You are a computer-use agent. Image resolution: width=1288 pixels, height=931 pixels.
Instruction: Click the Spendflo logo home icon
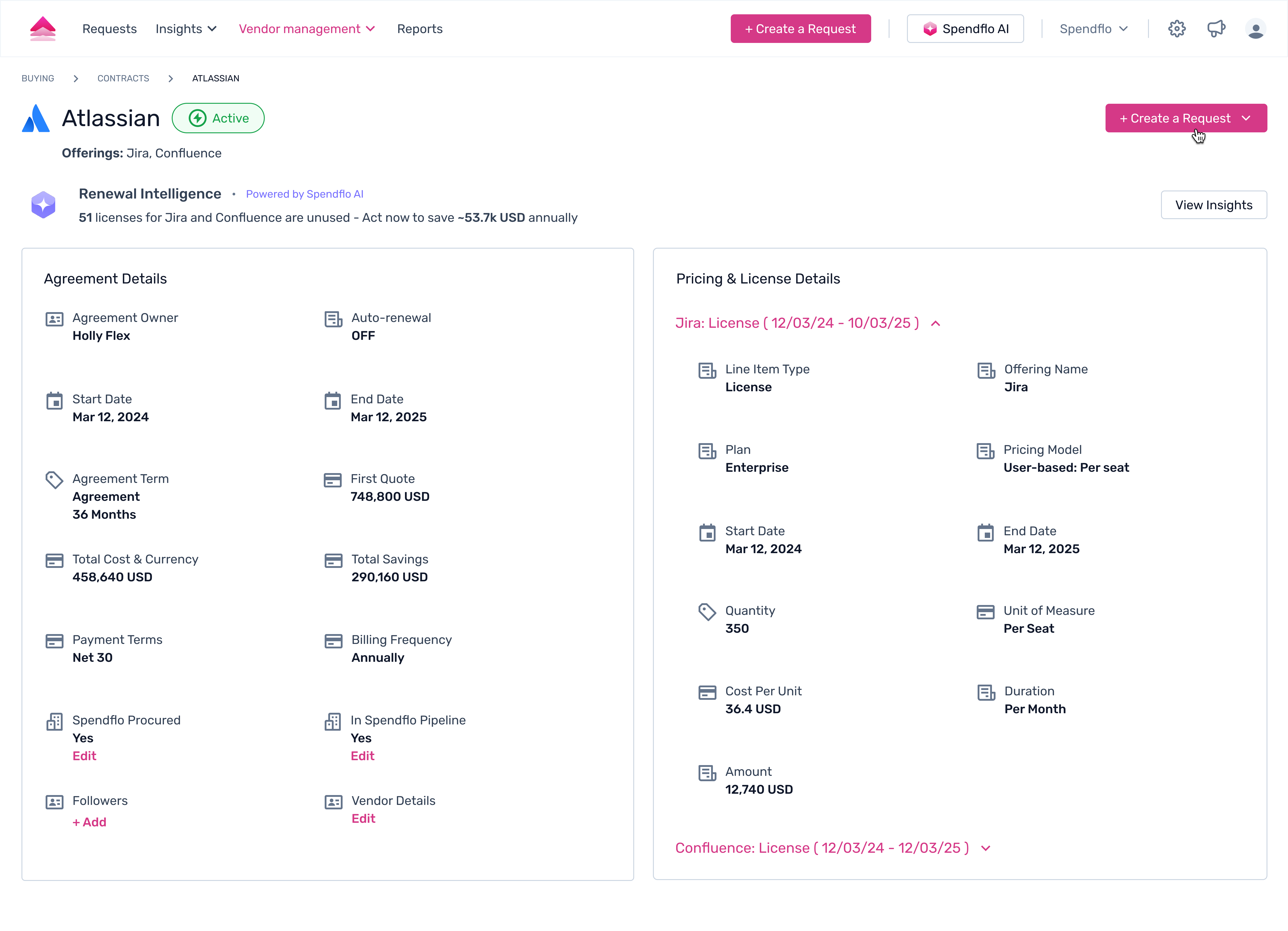coord(42,28)
